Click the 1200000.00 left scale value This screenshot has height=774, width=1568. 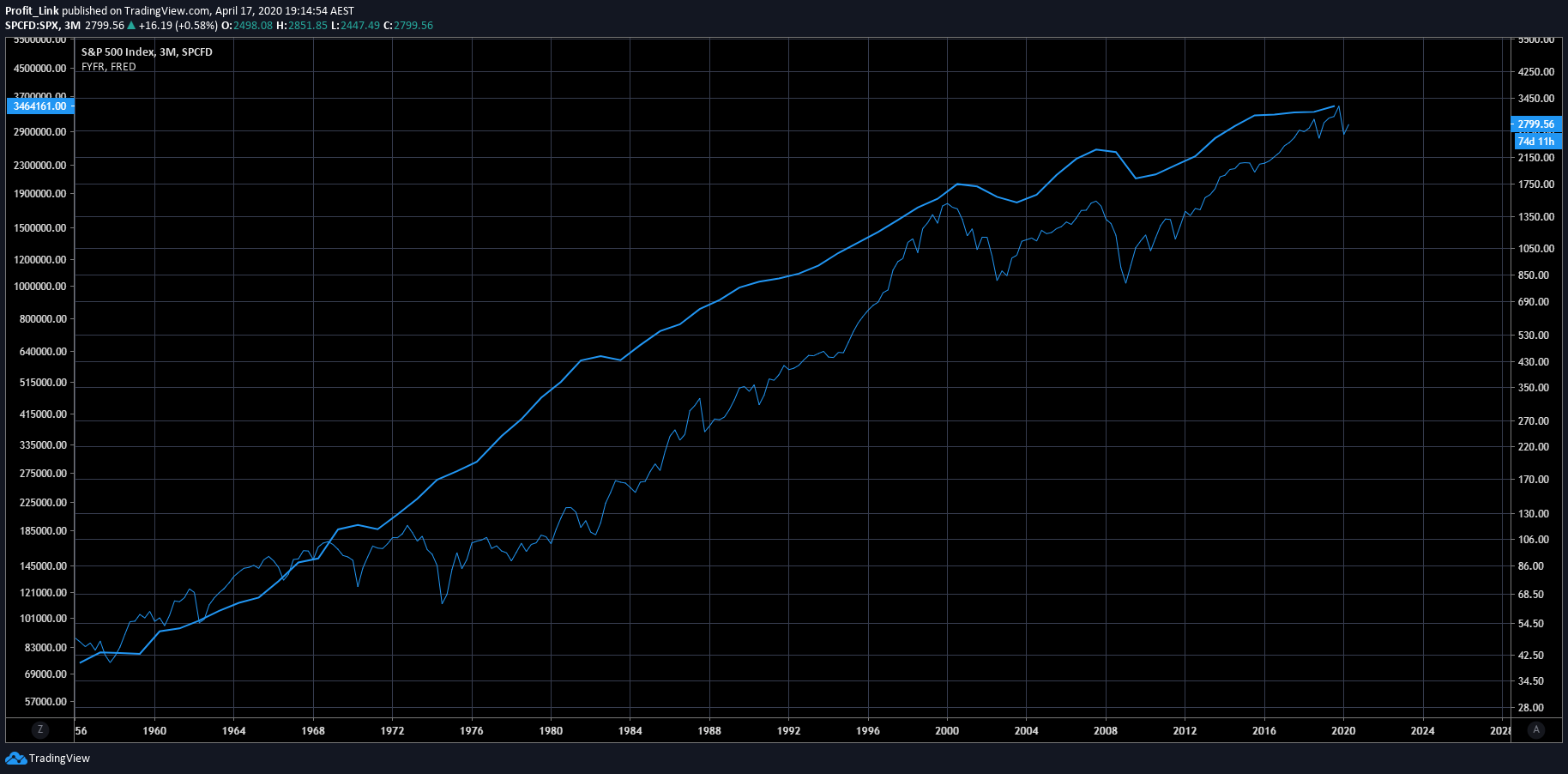click(x=40, y=260)
